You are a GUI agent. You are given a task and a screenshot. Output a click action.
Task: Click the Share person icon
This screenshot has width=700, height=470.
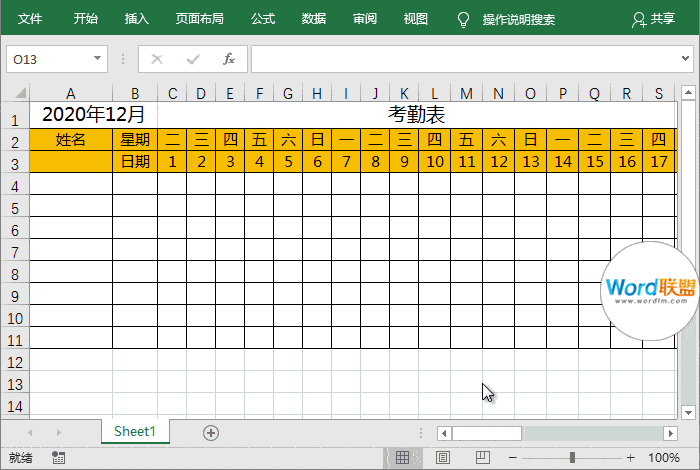point(638,20)
